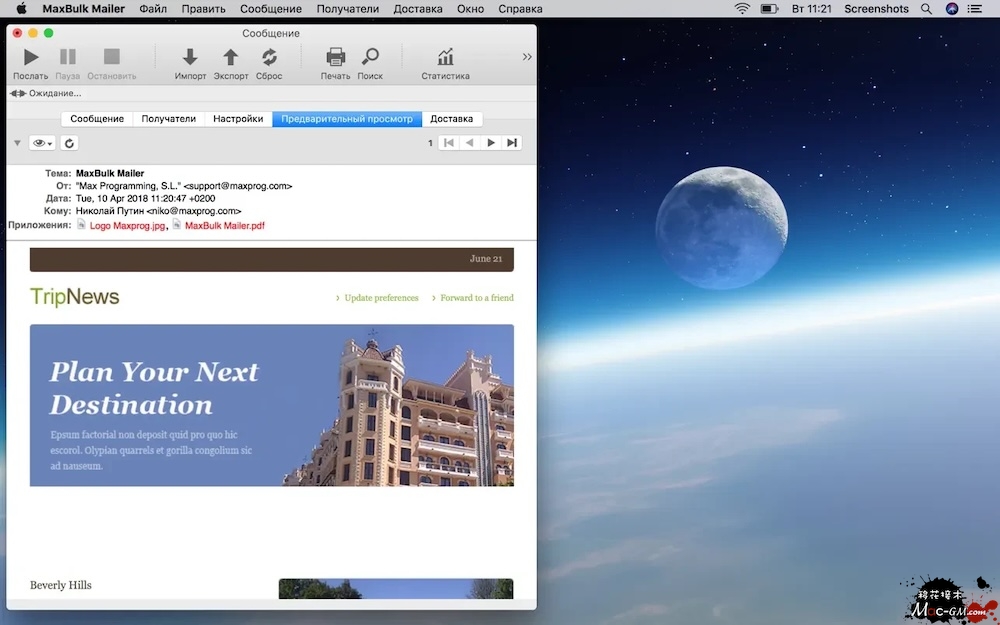Open the Logo Maxprog.jpg attachment

click(x=127, y=226)
